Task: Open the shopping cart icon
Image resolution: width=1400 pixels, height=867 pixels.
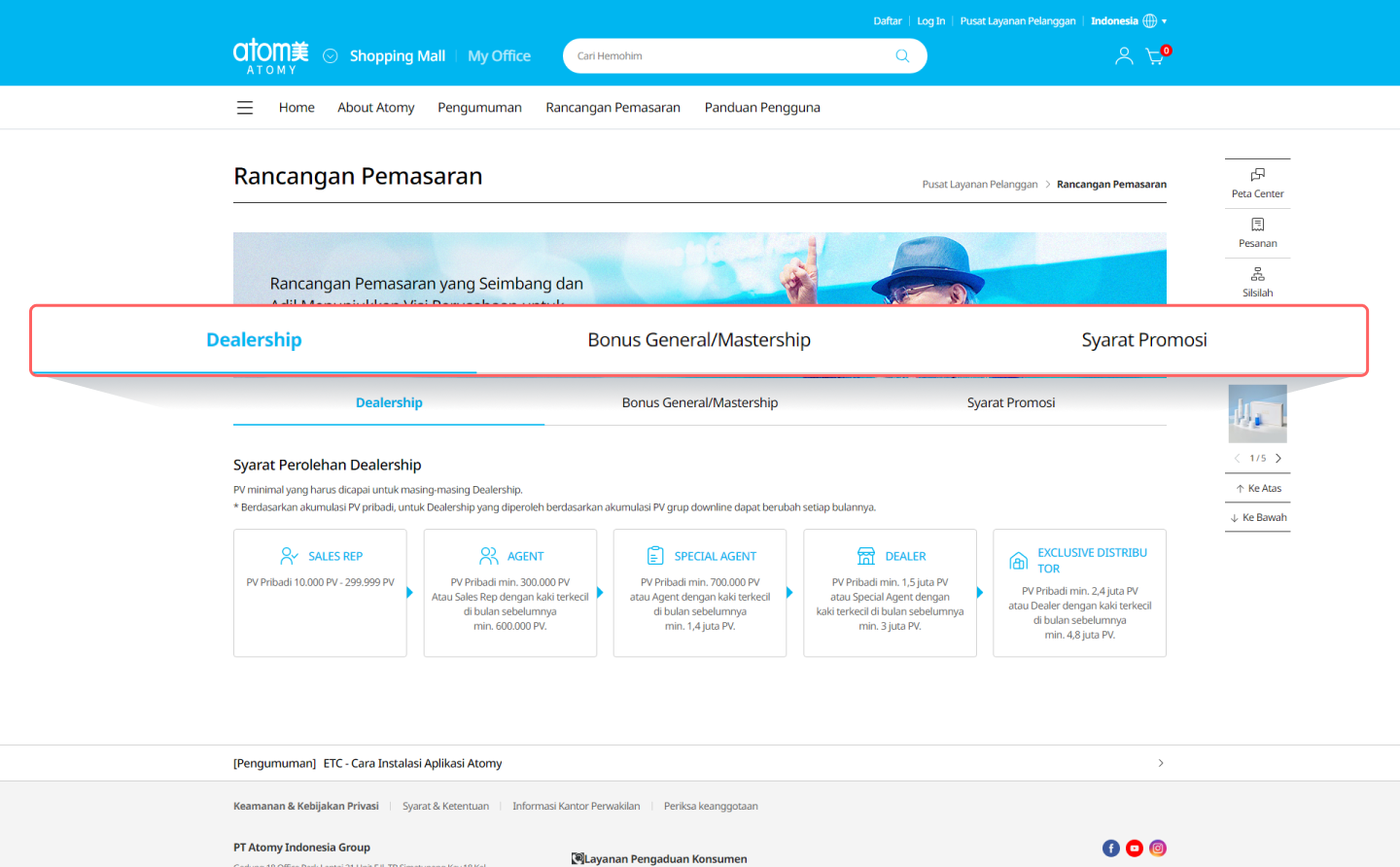Action: point(1155,56)
